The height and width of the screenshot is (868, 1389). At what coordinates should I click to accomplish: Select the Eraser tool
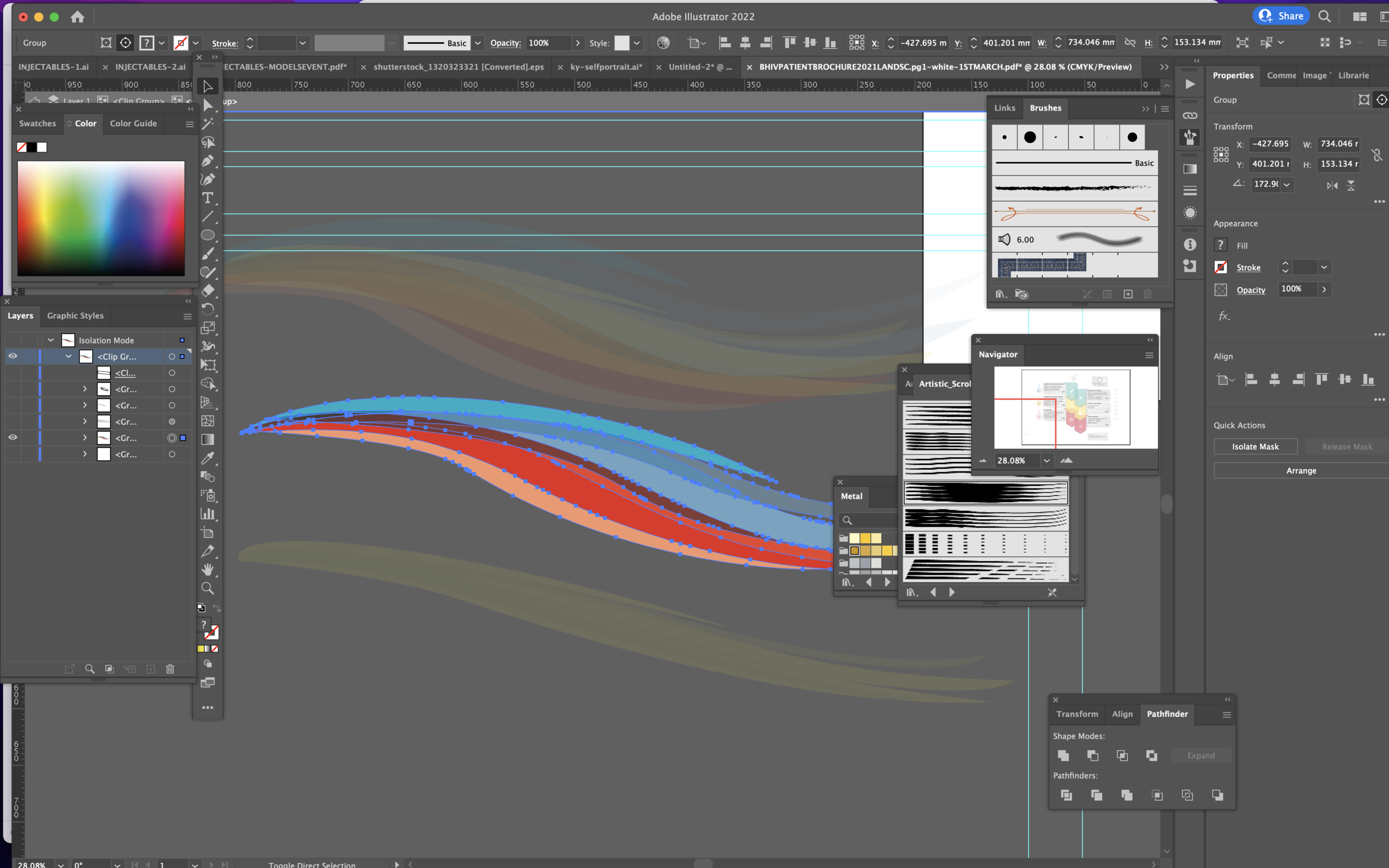click(208, 290)
